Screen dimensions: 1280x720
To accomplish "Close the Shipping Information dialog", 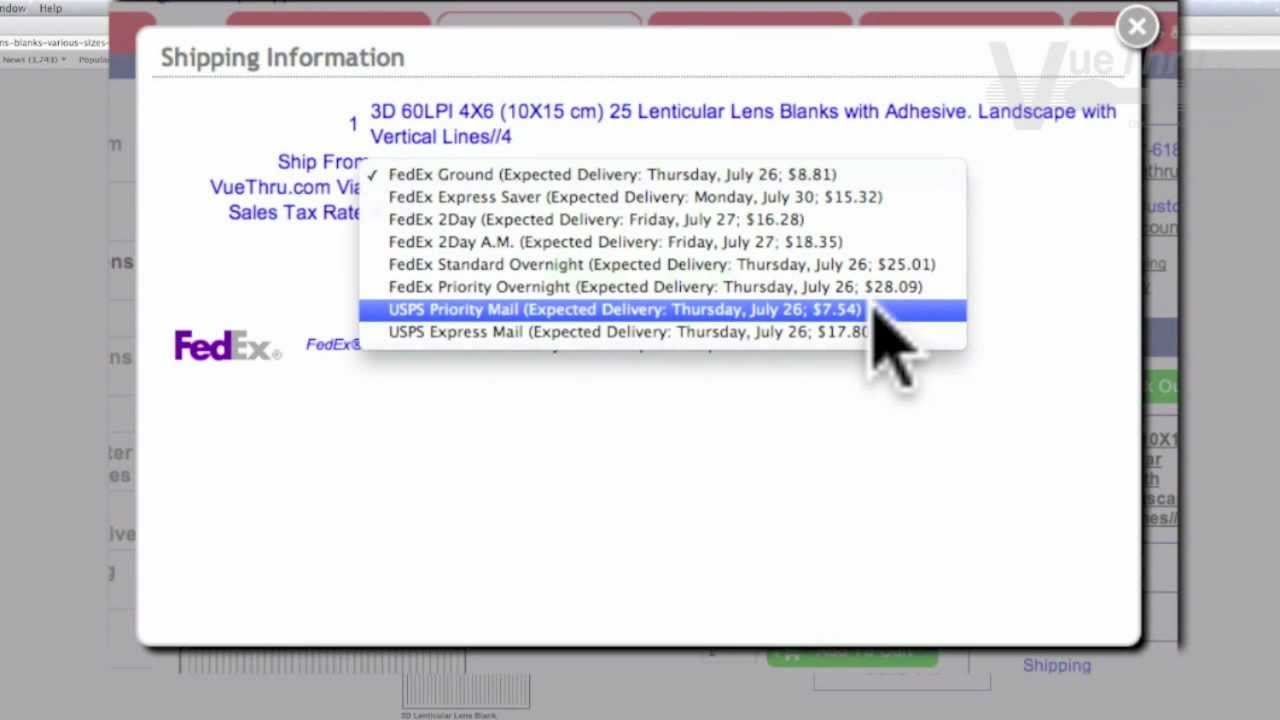I will pos(1137,27).
